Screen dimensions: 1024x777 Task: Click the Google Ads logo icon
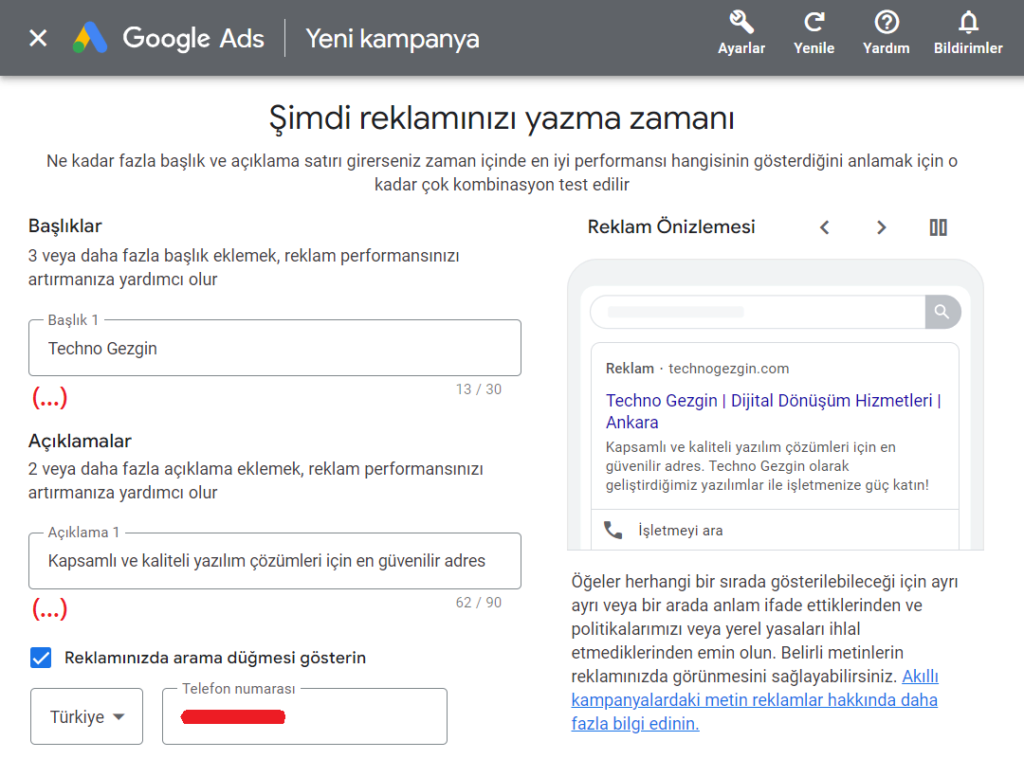tap(90, 38)
